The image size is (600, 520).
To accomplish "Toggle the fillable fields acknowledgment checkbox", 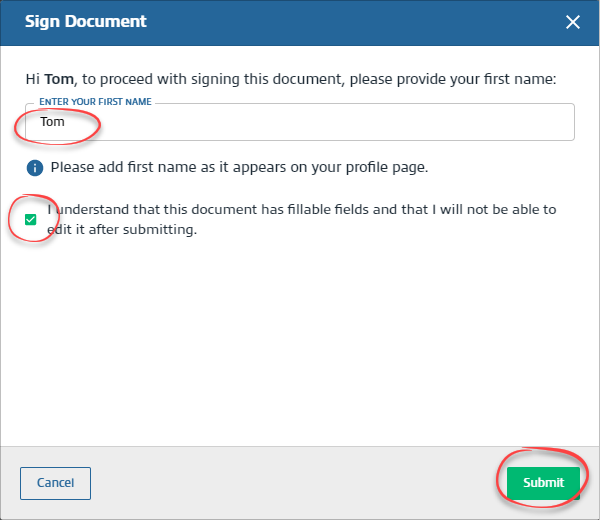I will (30, 220).
